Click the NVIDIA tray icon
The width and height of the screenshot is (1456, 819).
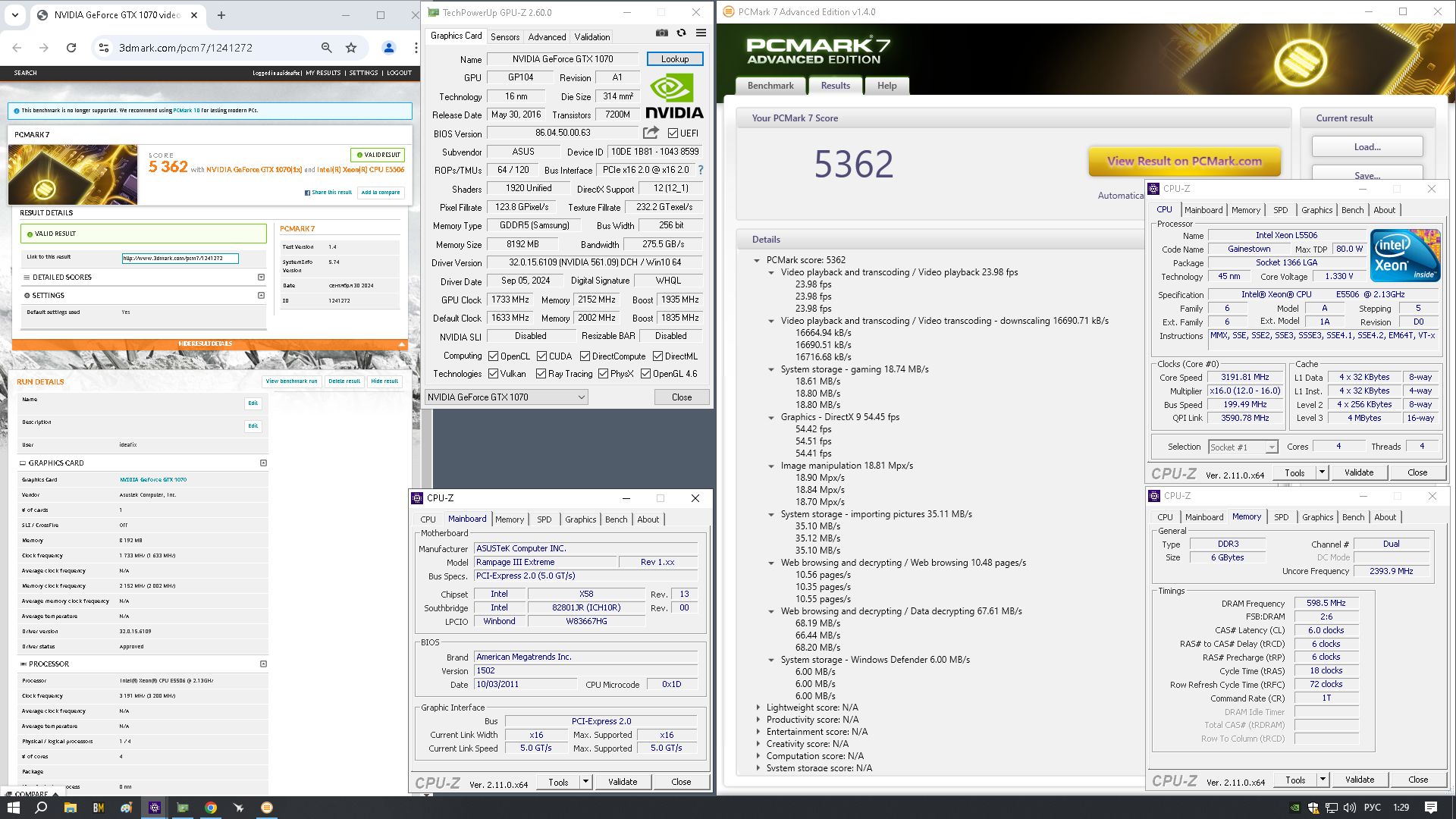(x=1295, y=808)
